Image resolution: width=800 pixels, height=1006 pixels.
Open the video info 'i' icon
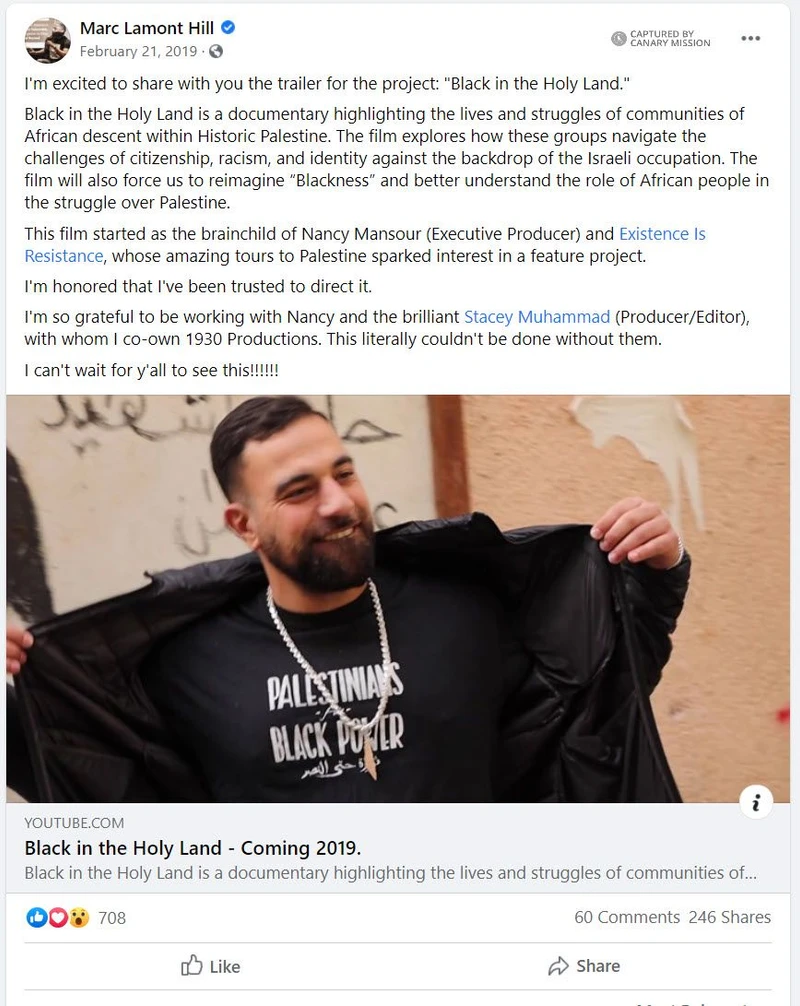click(x=756, y=802)
